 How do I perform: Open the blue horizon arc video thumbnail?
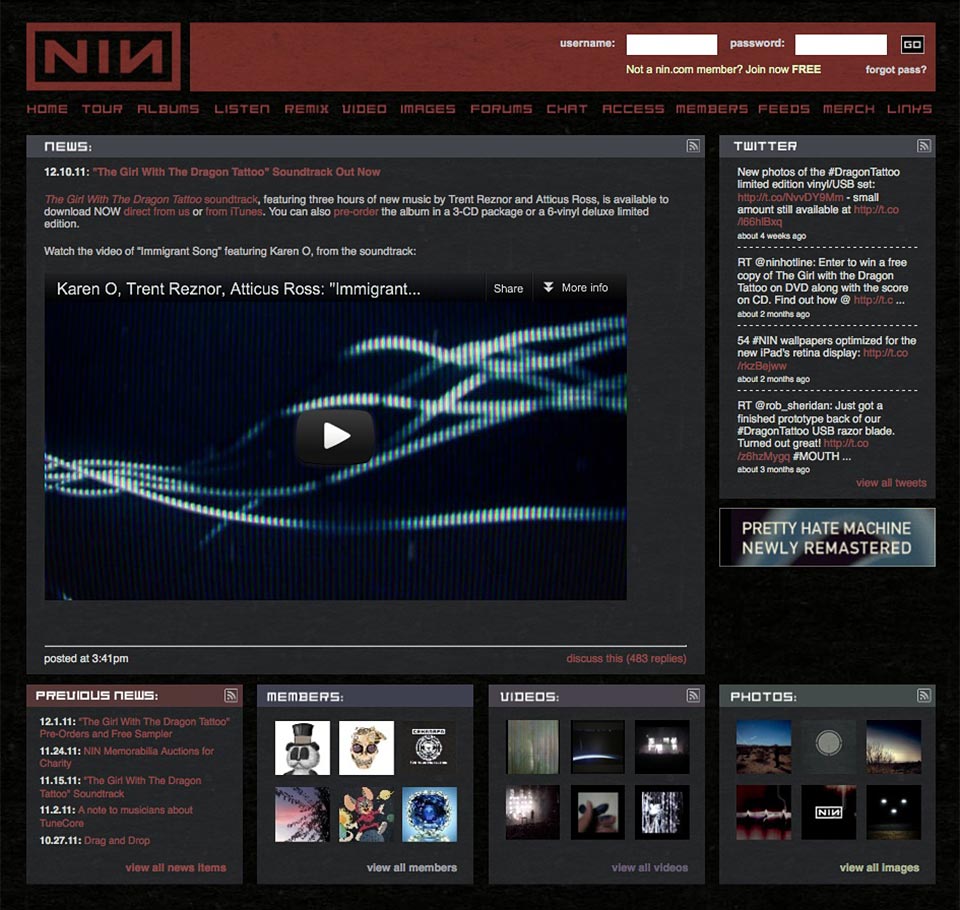point(598,747)
